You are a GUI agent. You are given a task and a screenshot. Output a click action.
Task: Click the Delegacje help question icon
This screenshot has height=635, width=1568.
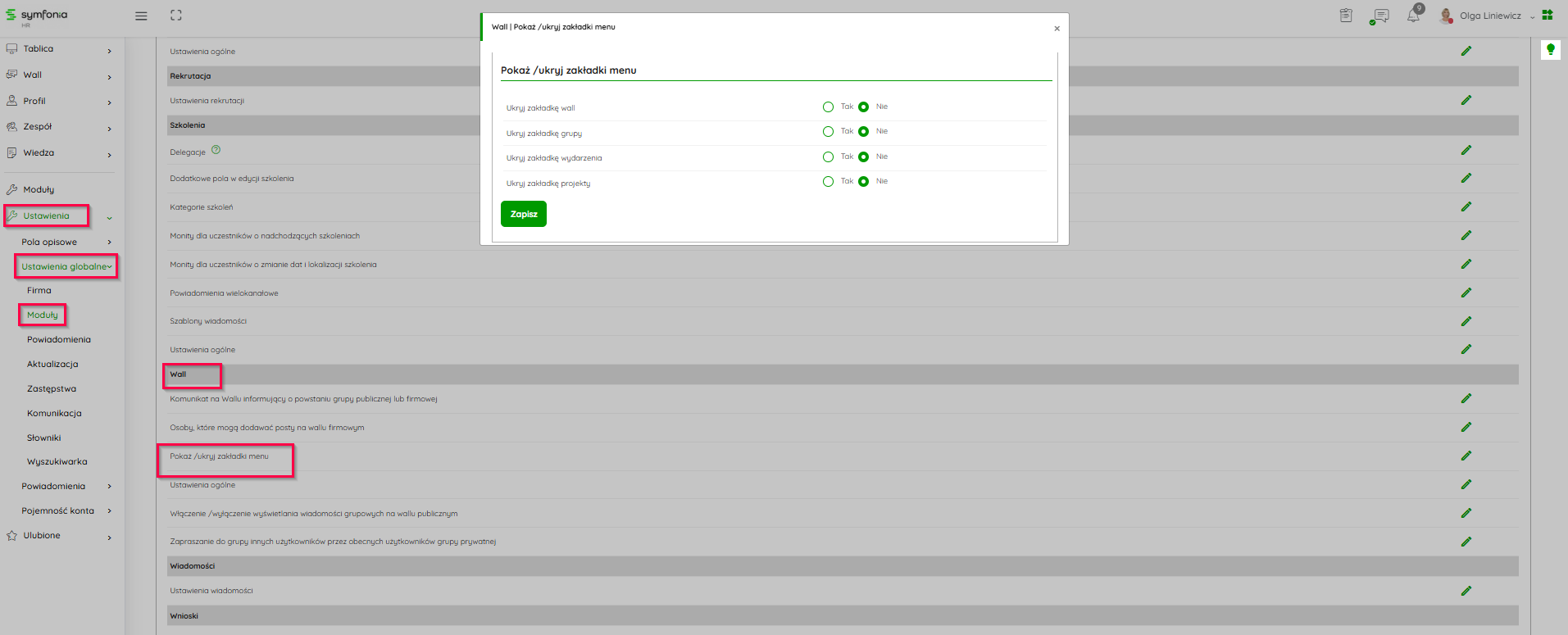click(x=216, y=150)
